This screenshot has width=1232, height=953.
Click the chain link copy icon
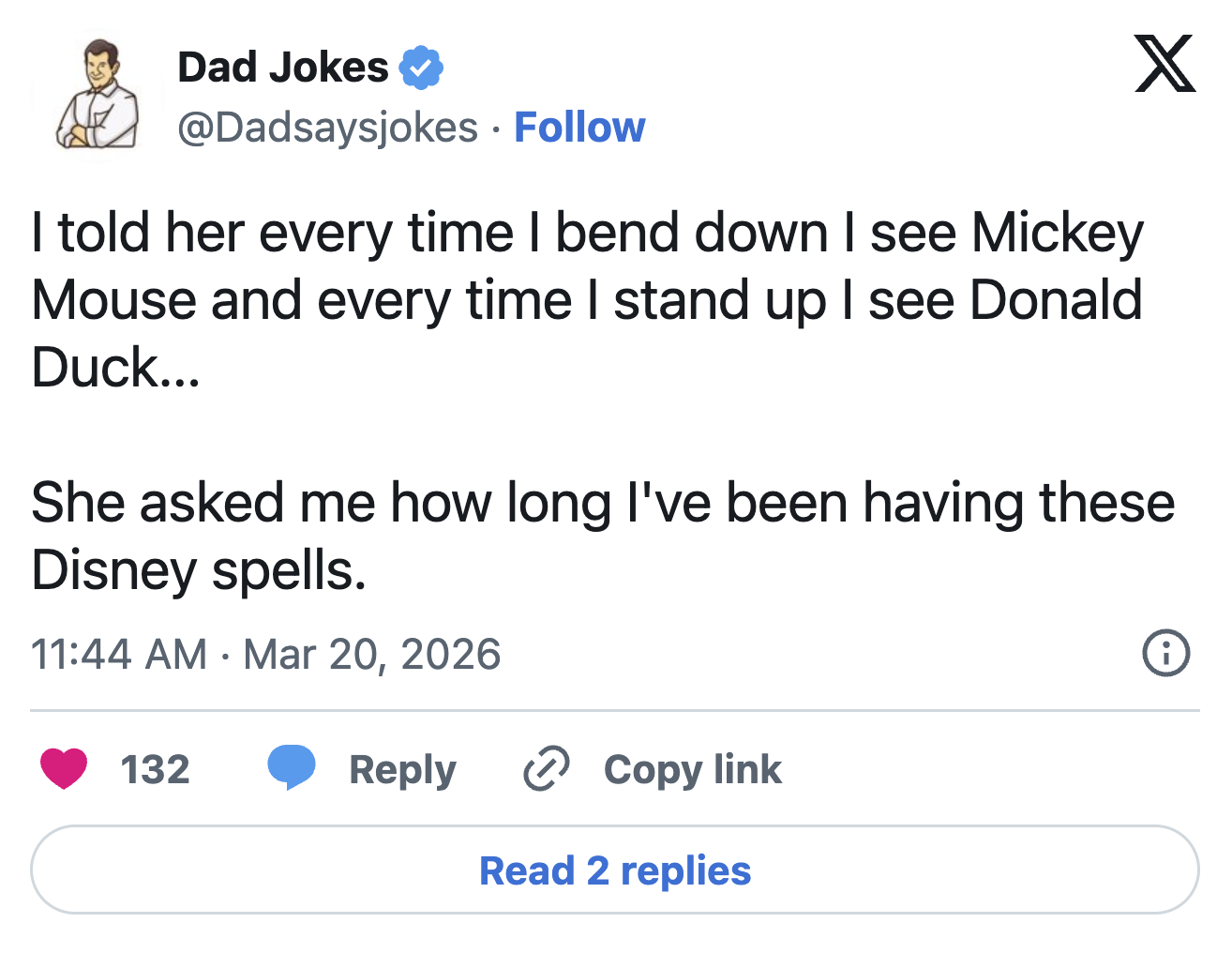click(x=546, y=769)
